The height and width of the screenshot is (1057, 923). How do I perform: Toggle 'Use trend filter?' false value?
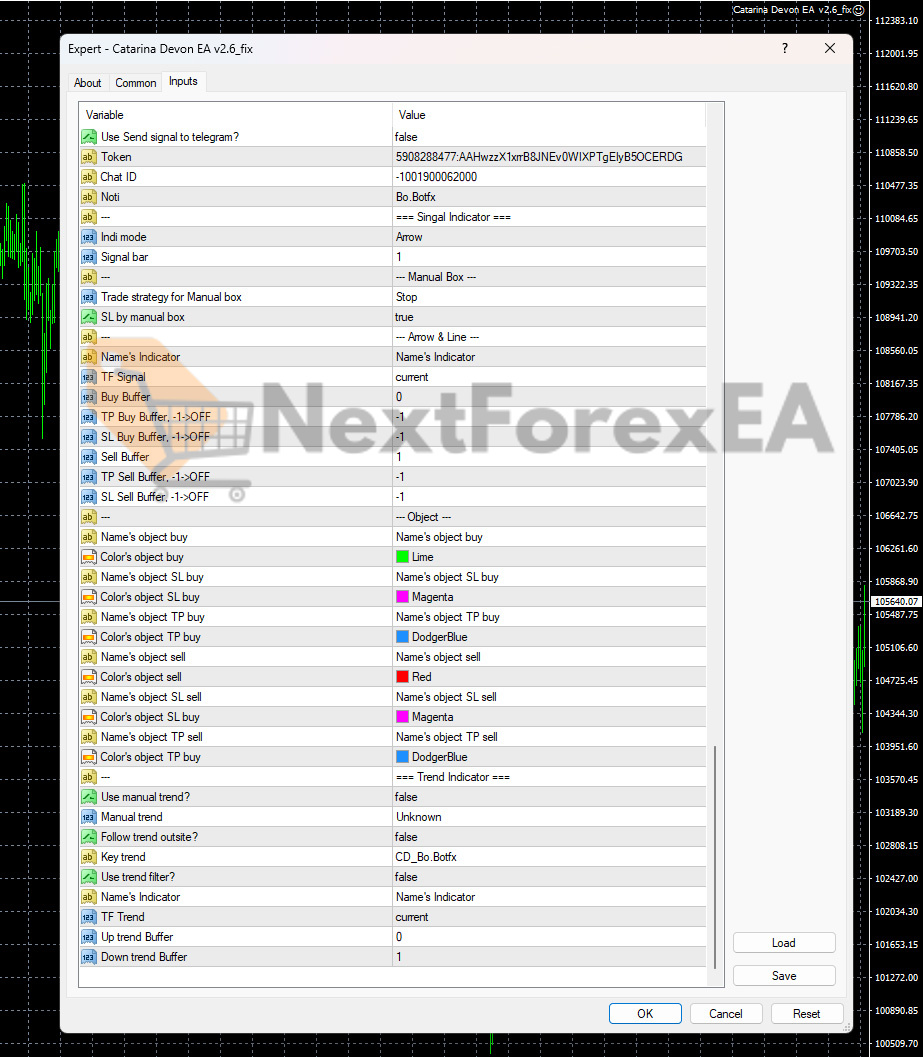click(x=406, y=877)
